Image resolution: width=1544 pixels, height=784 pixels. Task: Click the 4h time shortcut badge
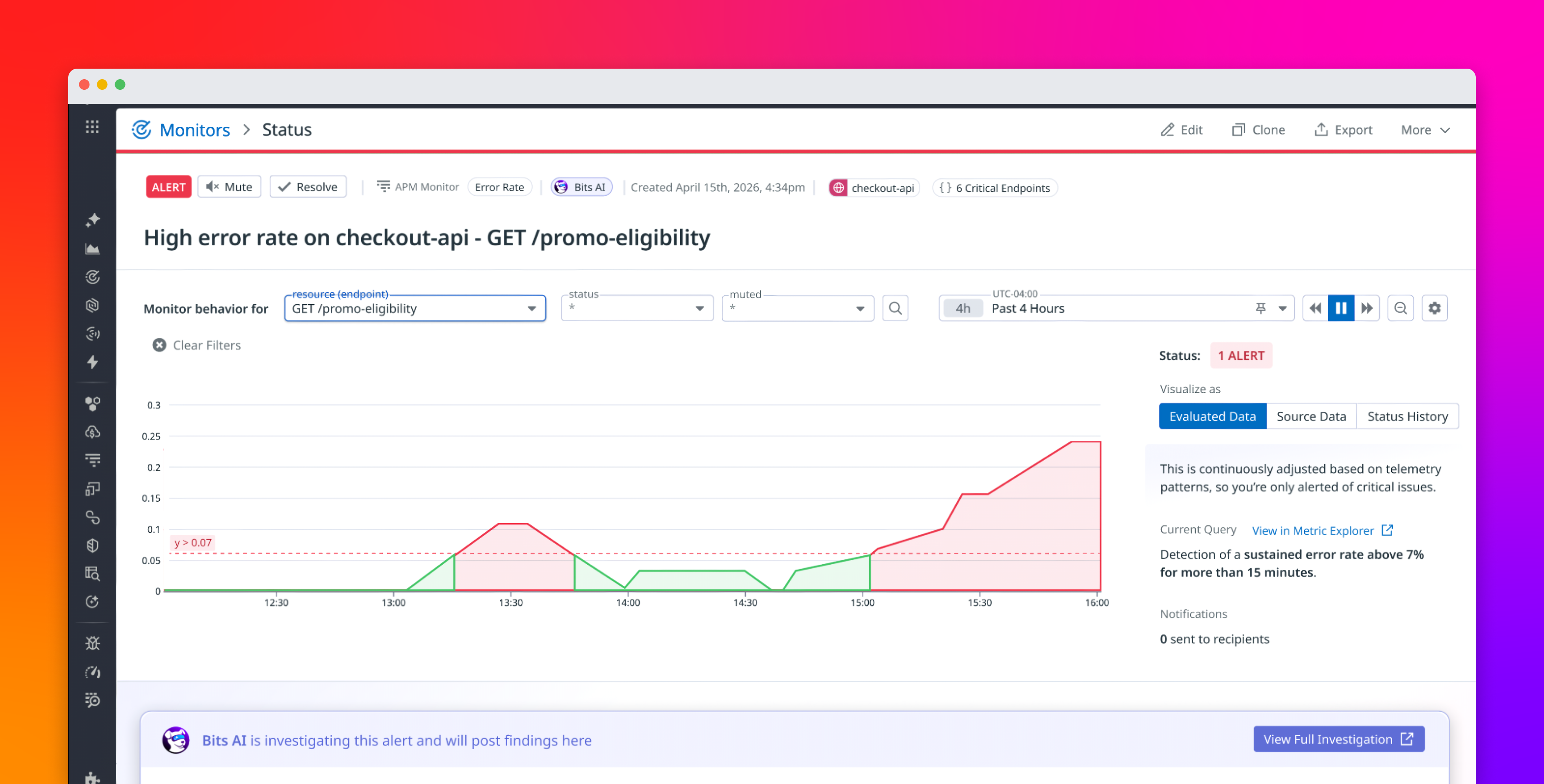coord(963,308)
